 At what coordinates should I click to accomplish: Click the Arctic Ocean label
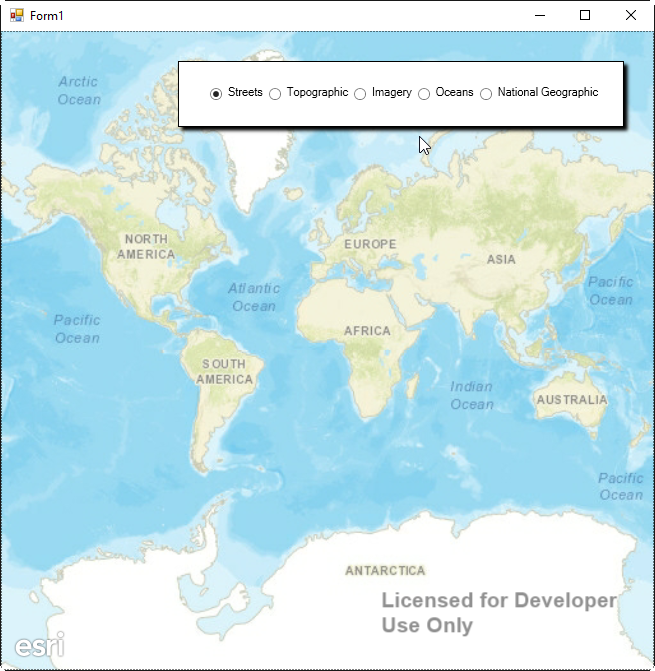[x=79, y=90]
